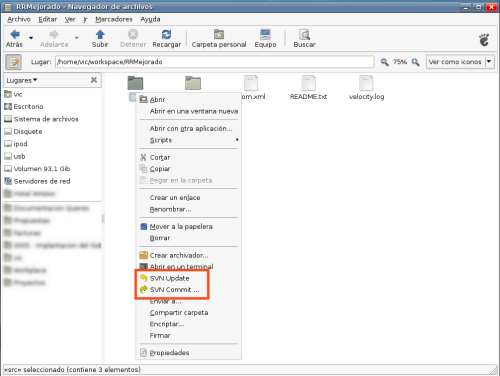Open the Ver menu
Viewport: 500px width, 376px height.
70,19
